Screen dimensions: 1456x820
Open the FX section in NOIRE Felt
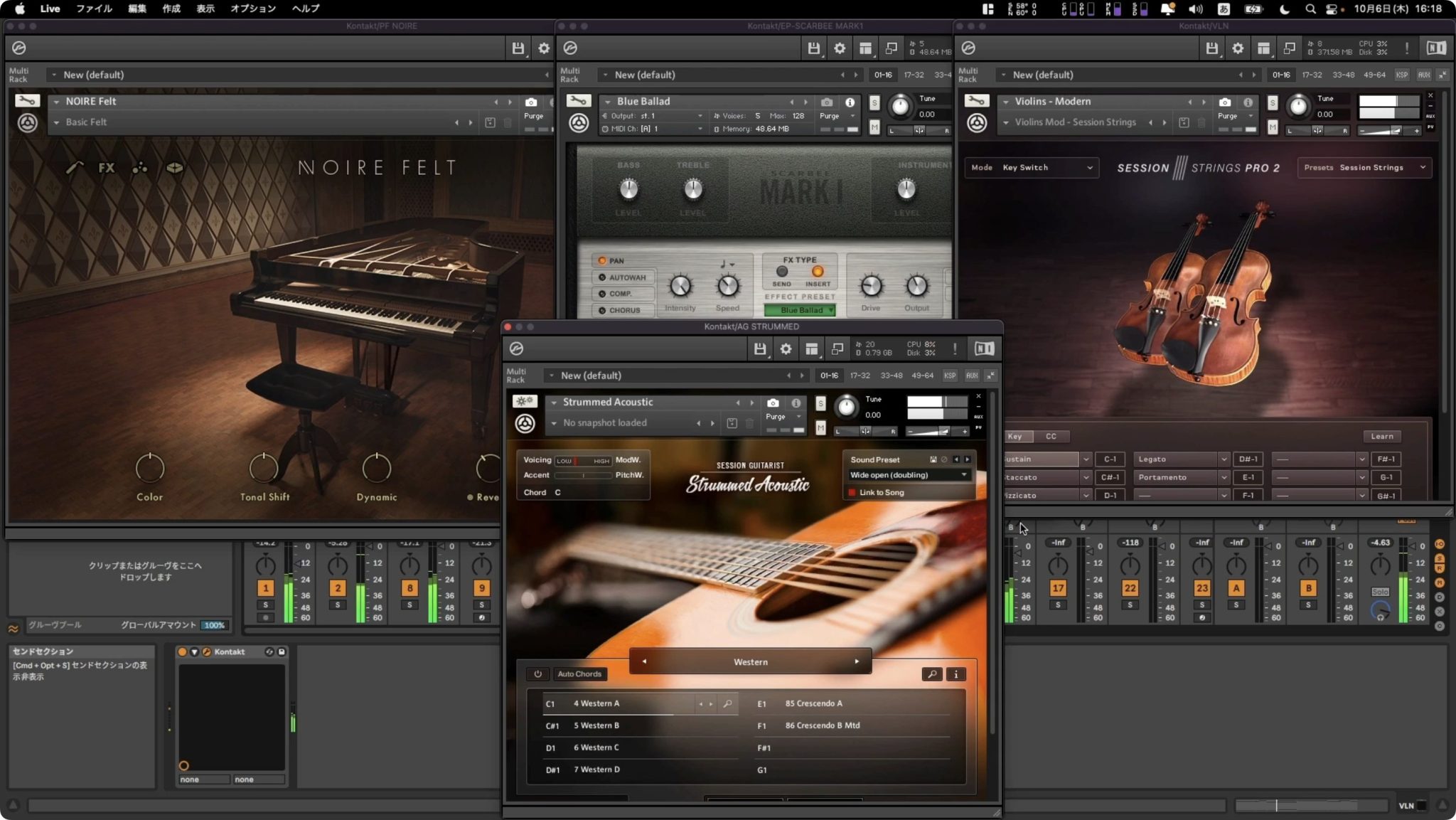point(107,168)
